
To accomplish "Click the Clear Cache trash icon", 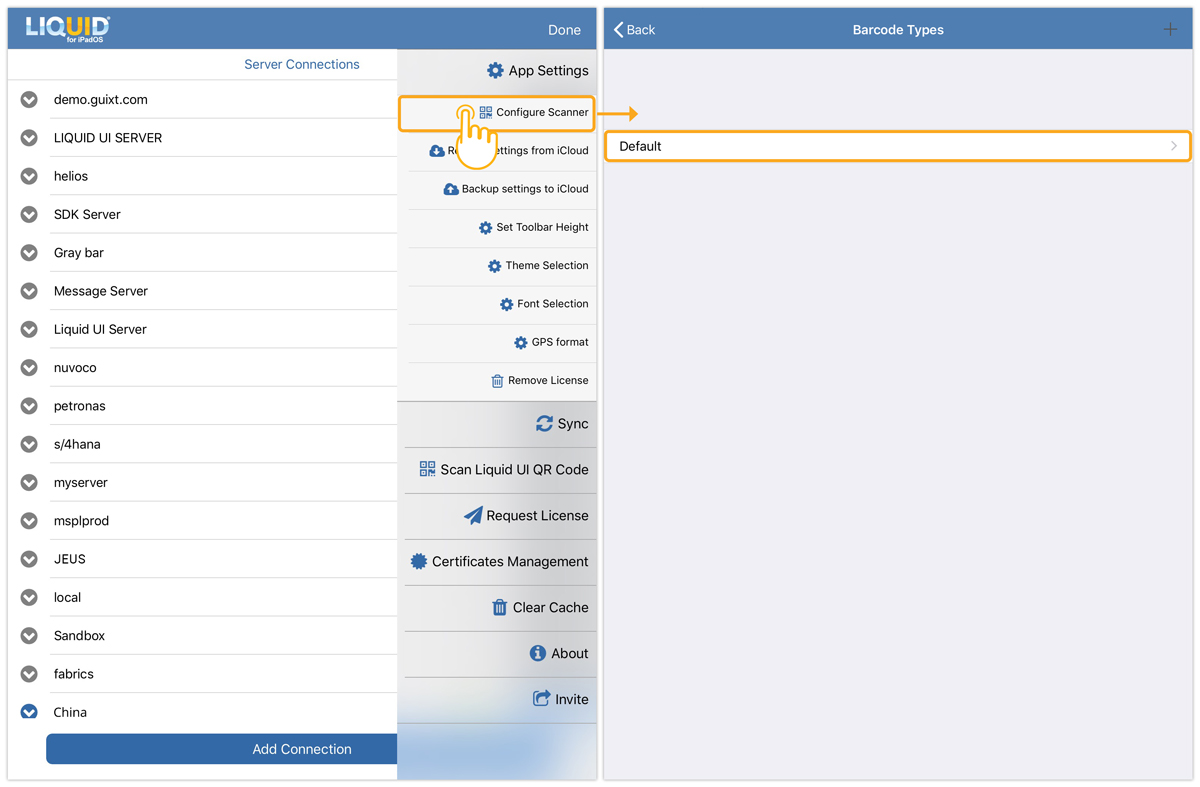I will [x=499, y=607].
